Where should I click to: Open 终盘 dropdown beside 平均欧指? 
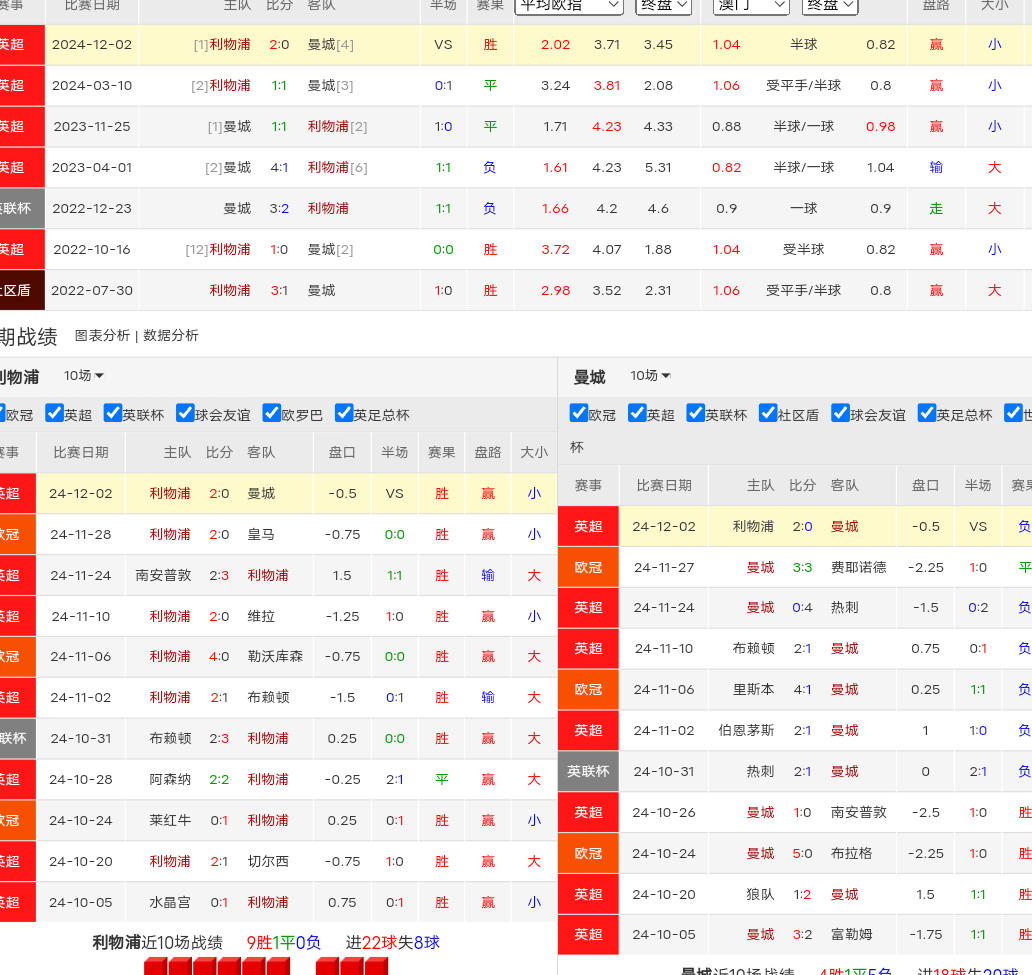tap(663, 5)
